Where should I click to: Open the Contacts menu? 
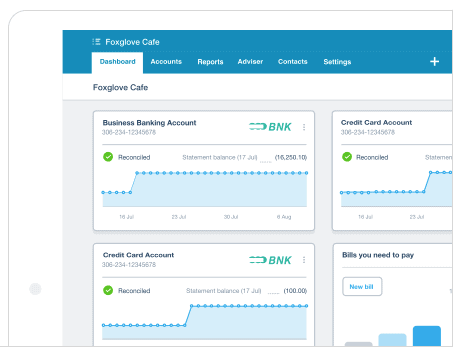click(x=293, y=62)
